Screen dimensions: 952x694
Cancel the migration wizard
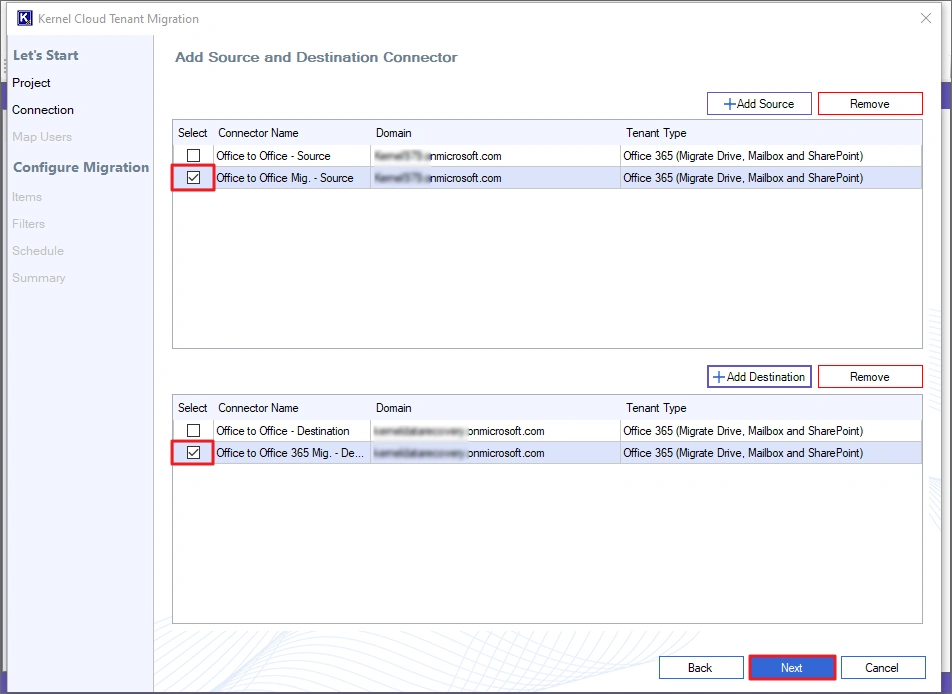pos(883,667)
